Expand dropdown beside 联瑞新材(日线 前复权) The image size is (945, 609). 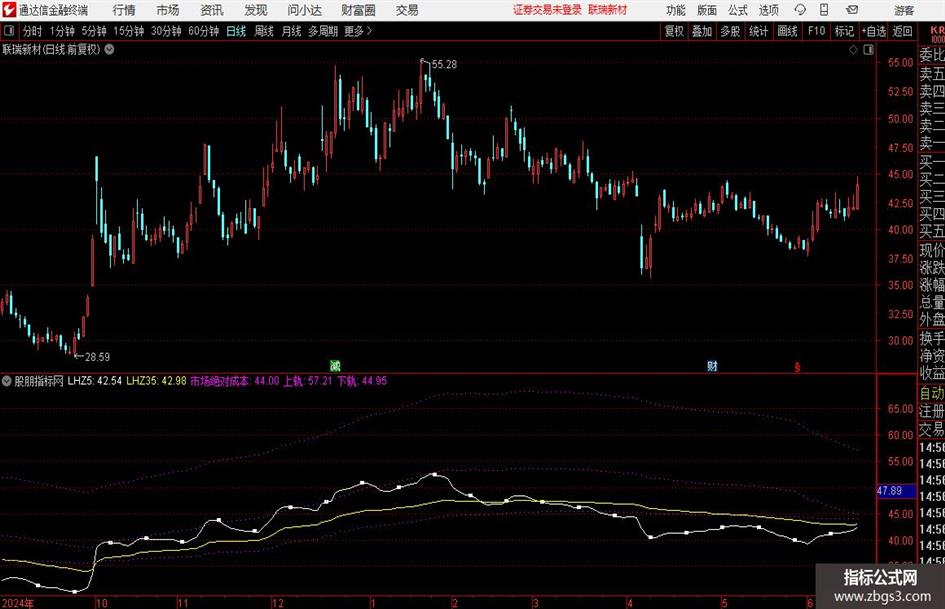coord(109,49)
